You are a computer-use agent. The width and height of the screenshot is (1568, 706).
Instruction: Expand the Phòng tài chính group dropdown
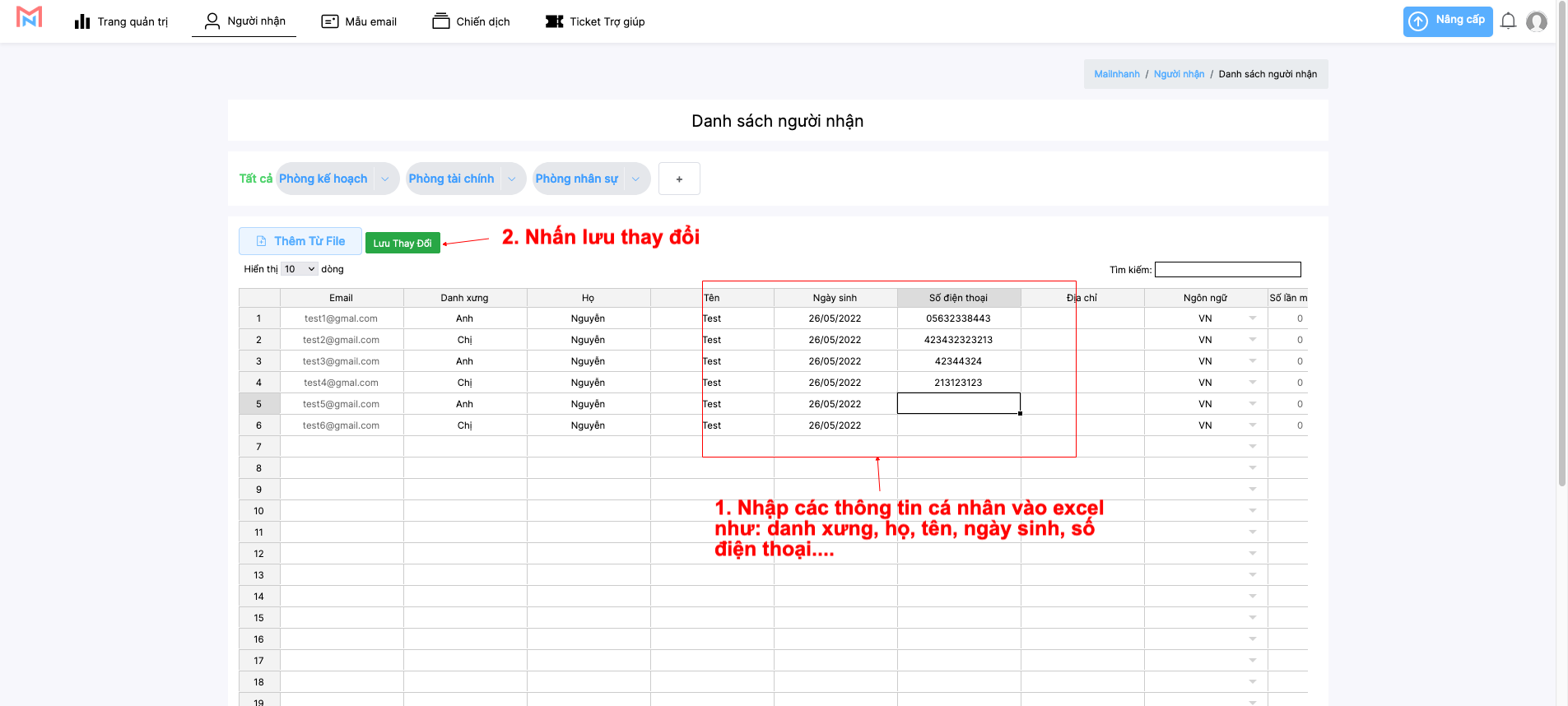point(512,179)
